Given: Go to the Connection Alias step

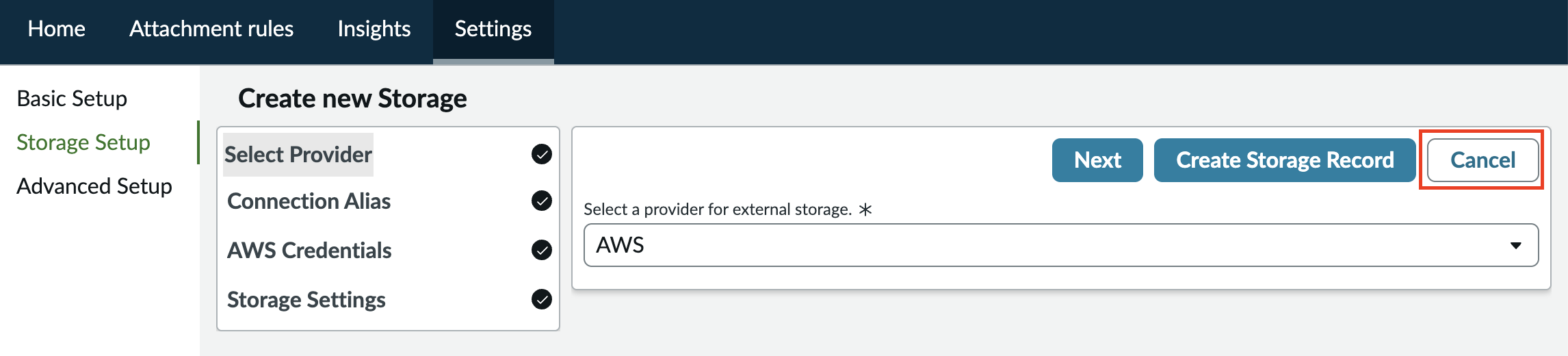Looking at the screenshot, I should tap(309, 201).
